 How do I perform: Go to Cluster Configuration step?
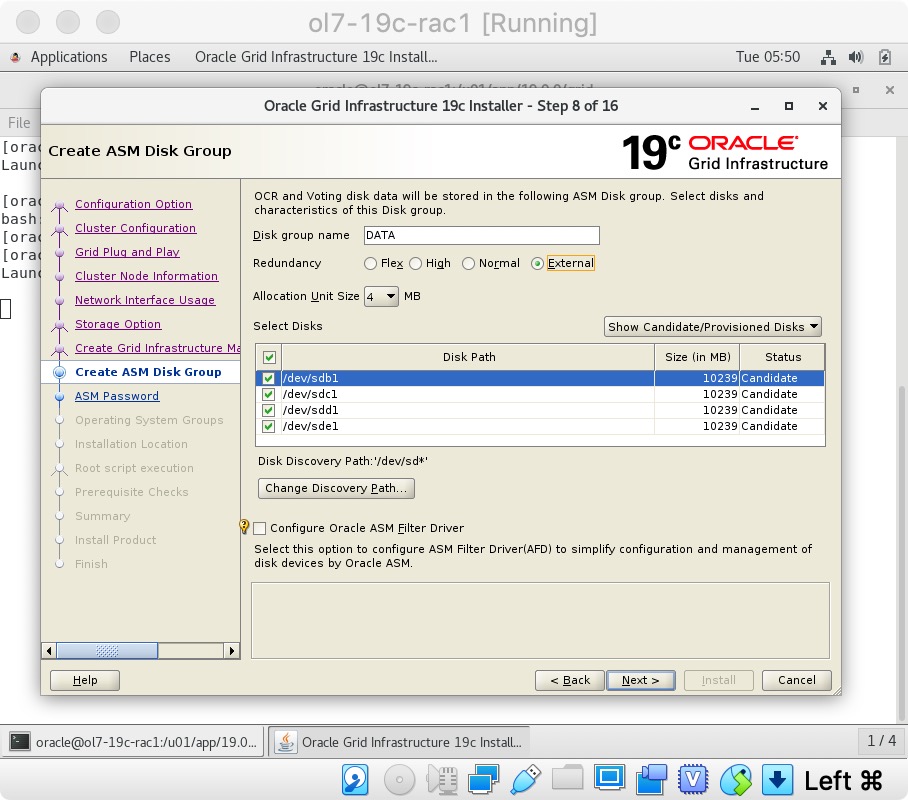(136, 228)
